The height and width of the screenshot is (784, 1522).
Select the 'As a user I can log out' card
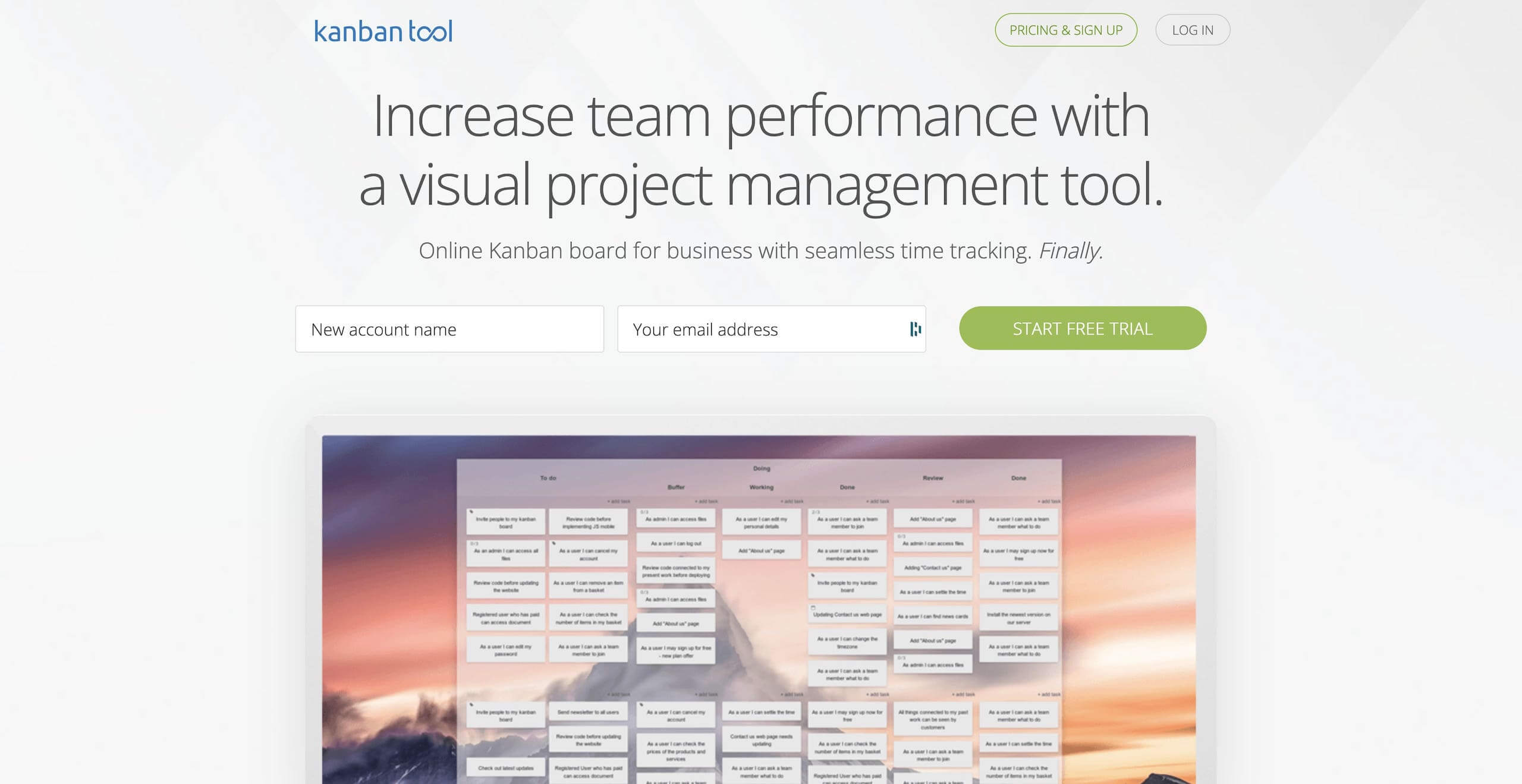(677, 543)
